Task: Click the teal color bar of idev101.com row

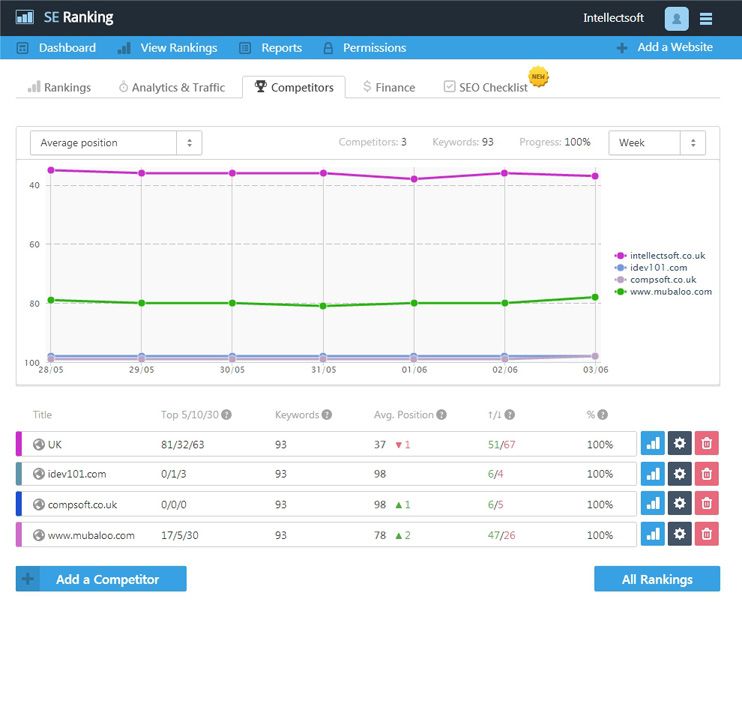Action: 19,474
